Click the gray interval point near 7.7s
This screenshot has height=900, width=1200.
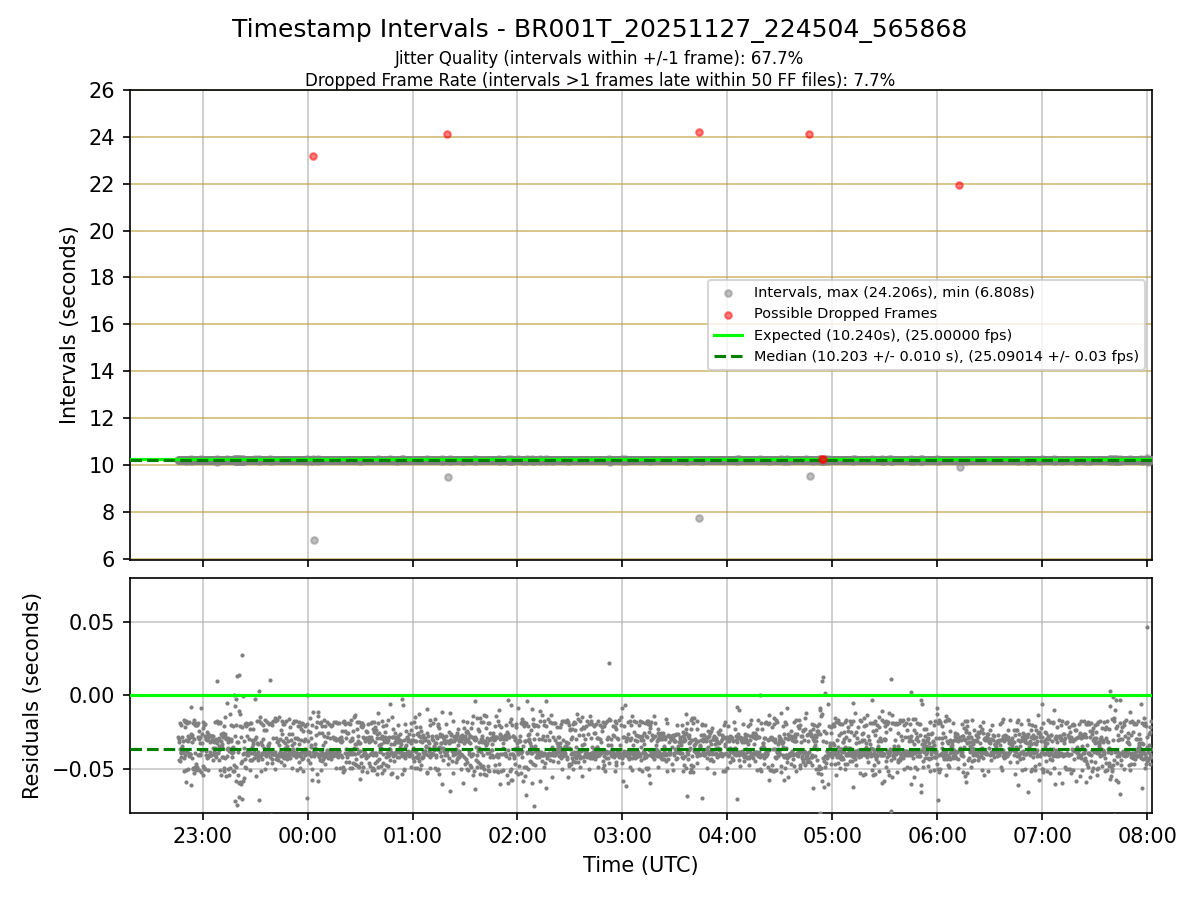[699, 518]
